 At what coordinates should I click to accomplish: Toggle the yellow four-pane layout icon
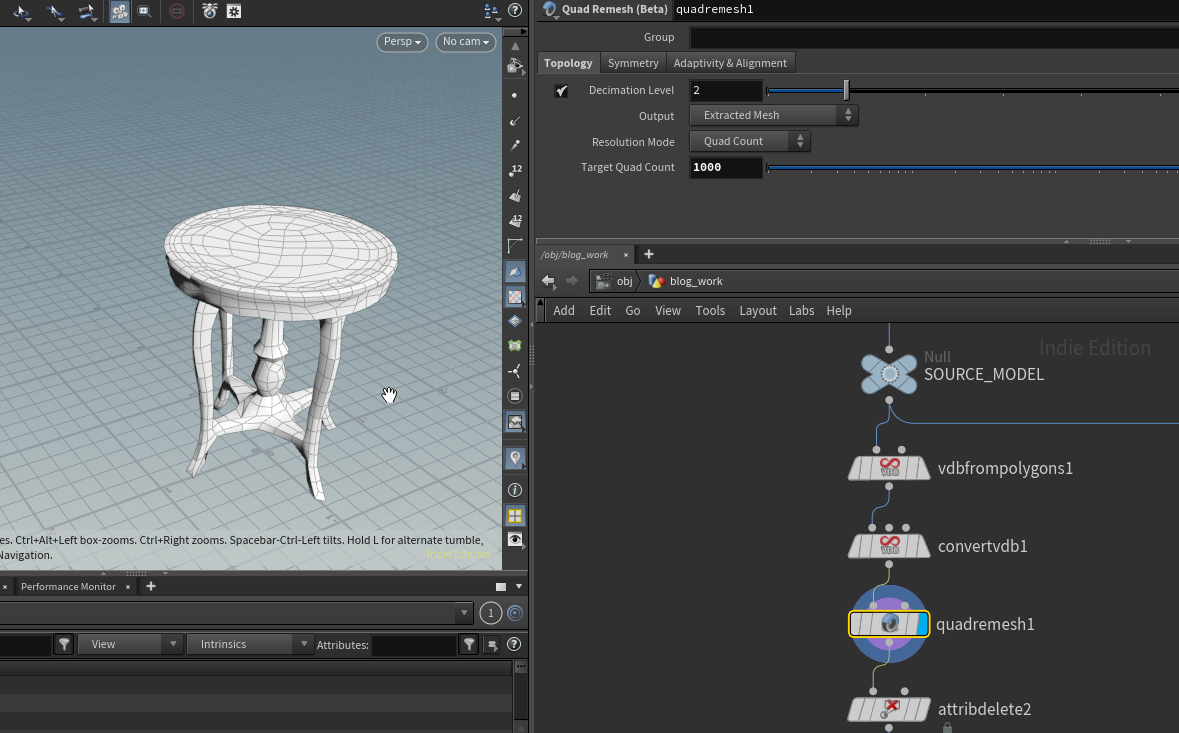point(515,516)
